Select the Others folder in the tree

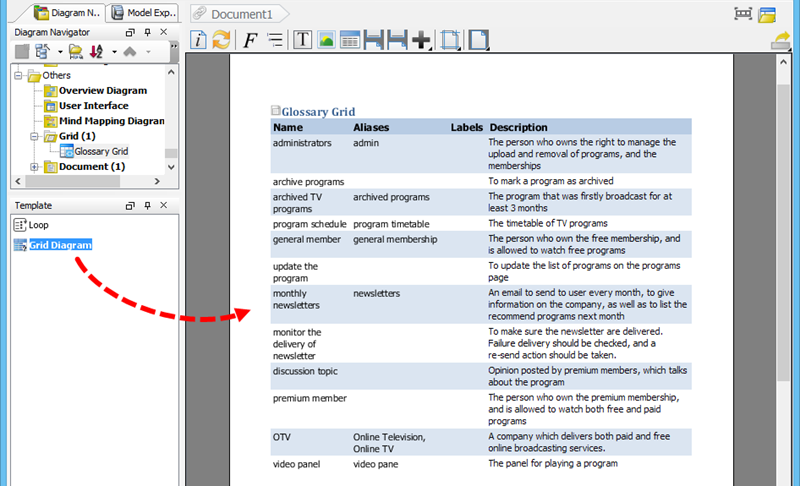pos(56,75)
